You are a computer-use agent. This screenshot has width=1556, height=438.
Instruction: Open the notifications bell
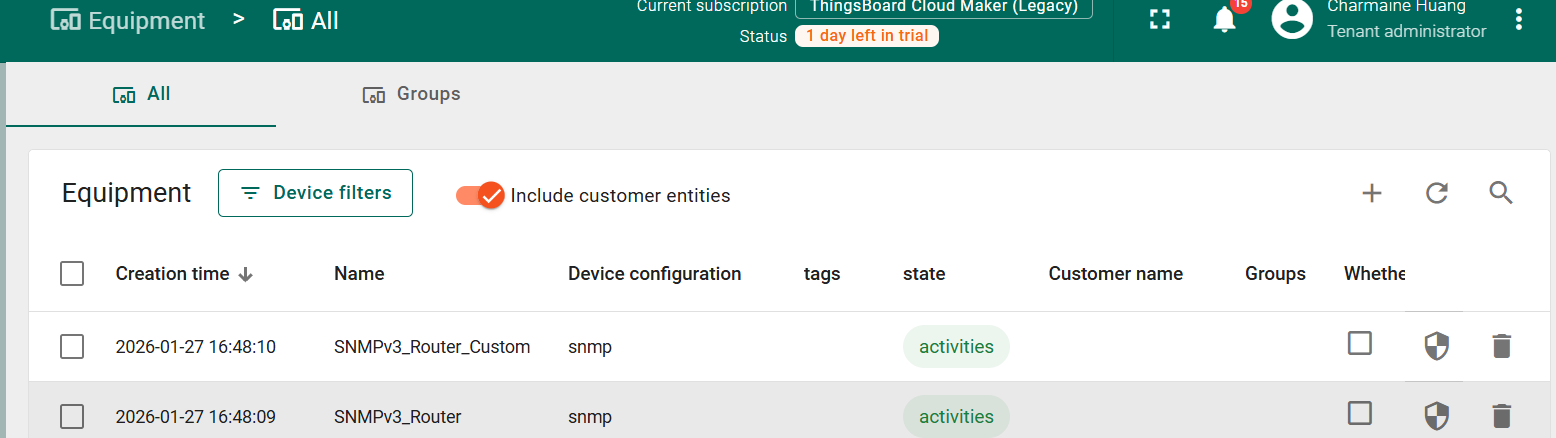click(1225, 19)
